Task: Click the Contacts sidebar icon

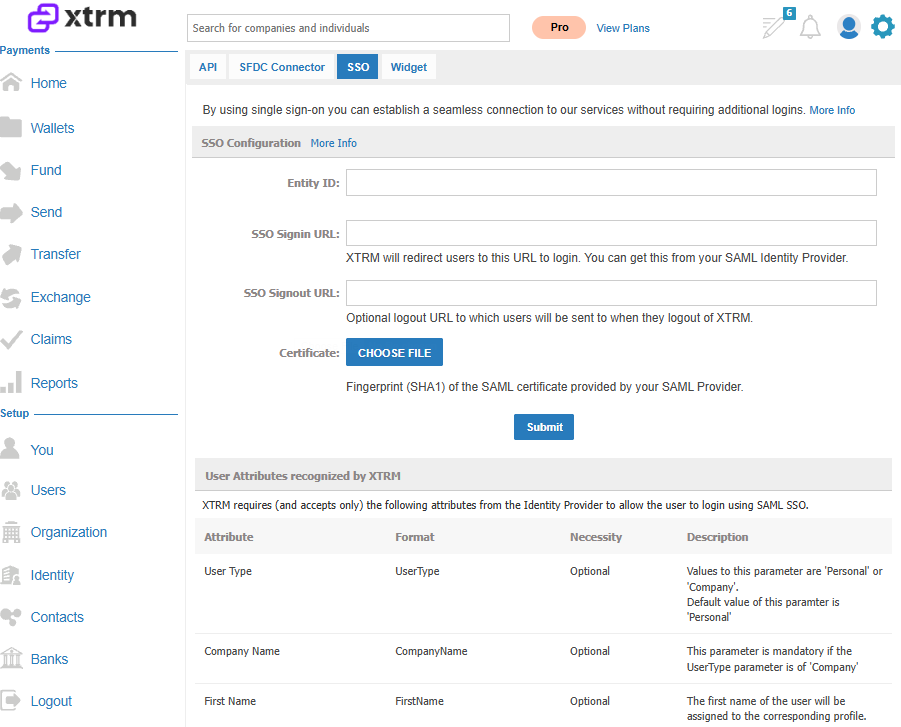Action: tap(11, 617)
